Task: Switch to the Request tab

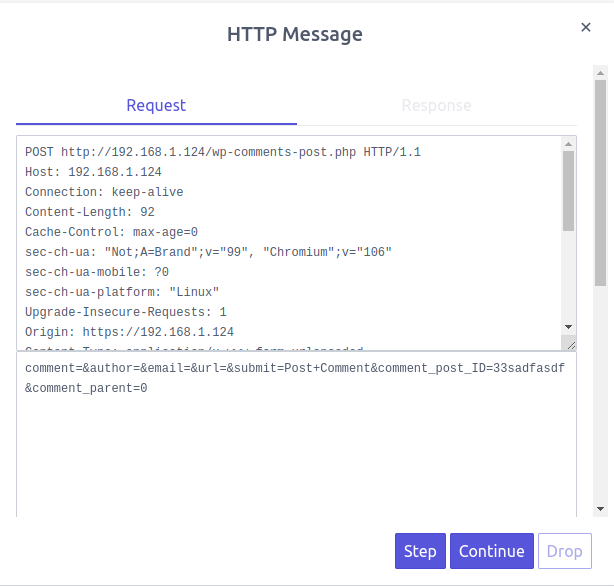Action: point(156,105)
